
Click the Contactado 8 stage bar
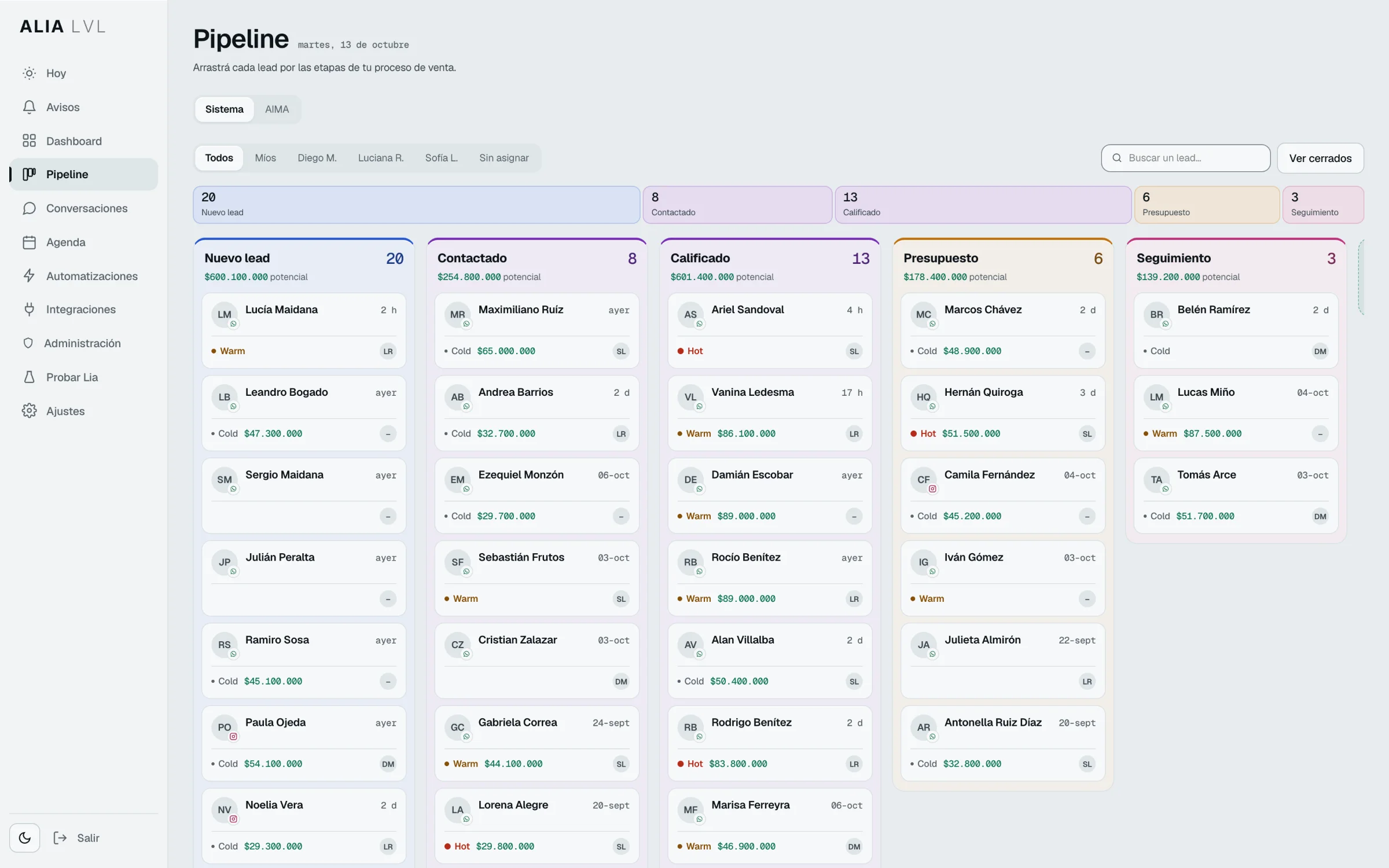point(738,205)
